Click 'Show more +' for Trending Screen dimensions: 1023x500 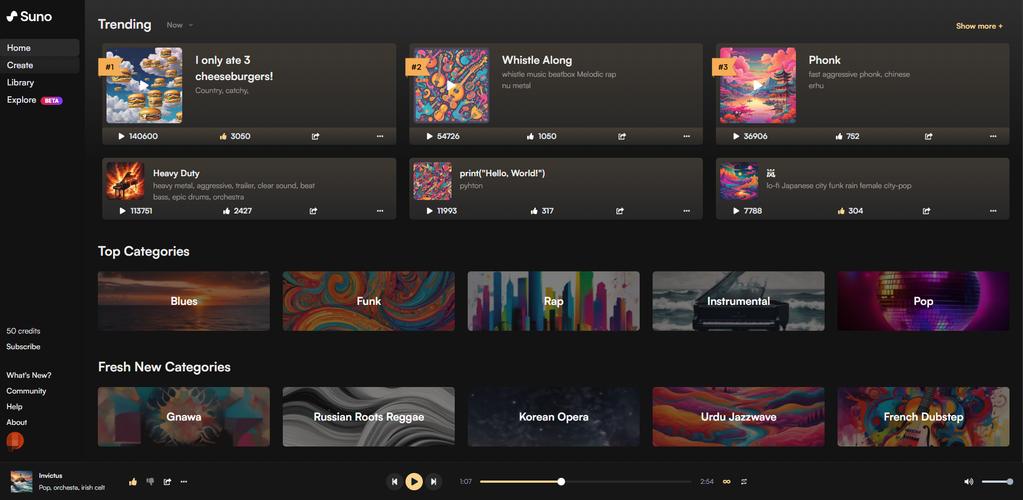tap(979, 26)
